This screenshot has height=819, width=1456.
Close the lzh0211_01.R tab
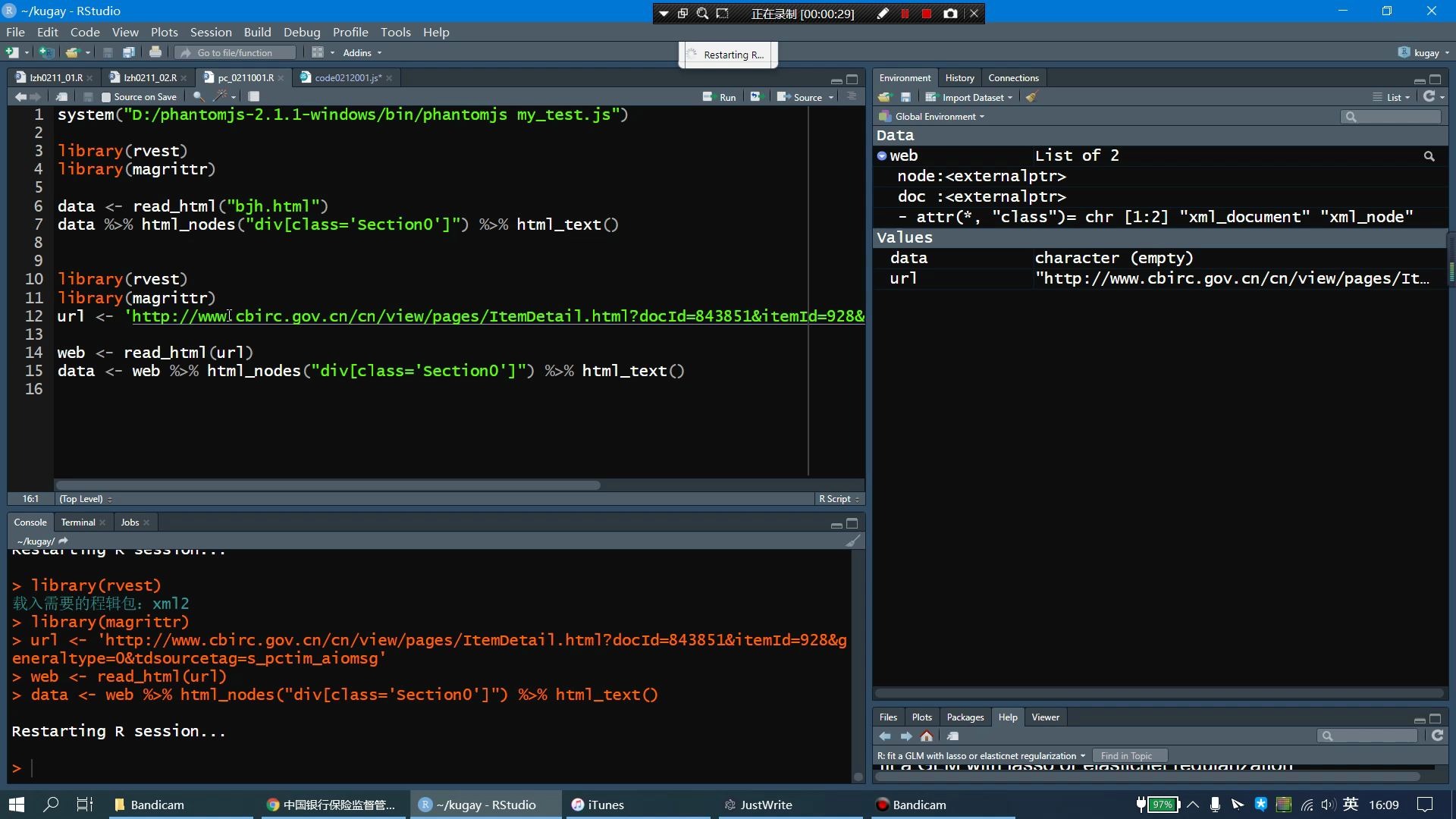pos(89,78)
